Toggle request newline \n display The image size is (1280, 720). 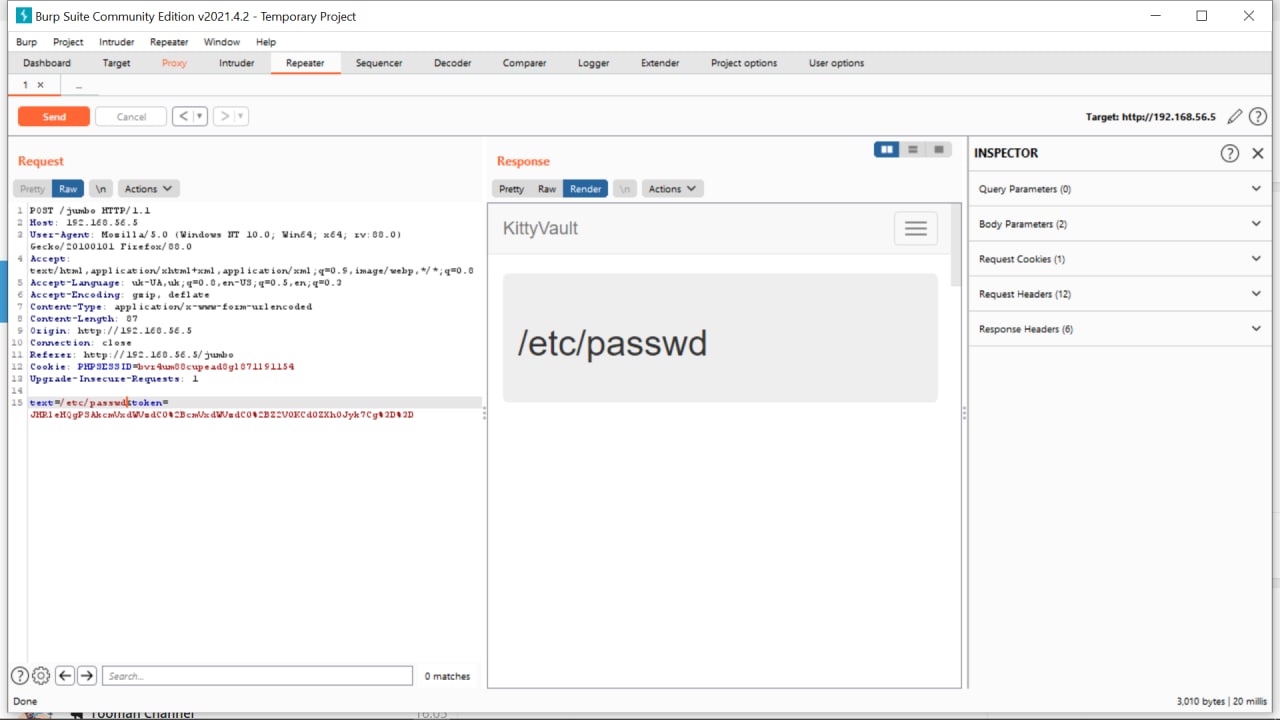100,189
